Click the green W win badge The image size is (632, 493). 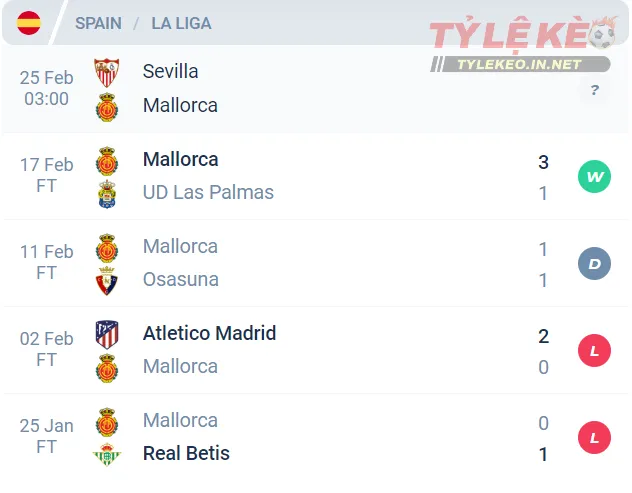[x=594, y=177]
